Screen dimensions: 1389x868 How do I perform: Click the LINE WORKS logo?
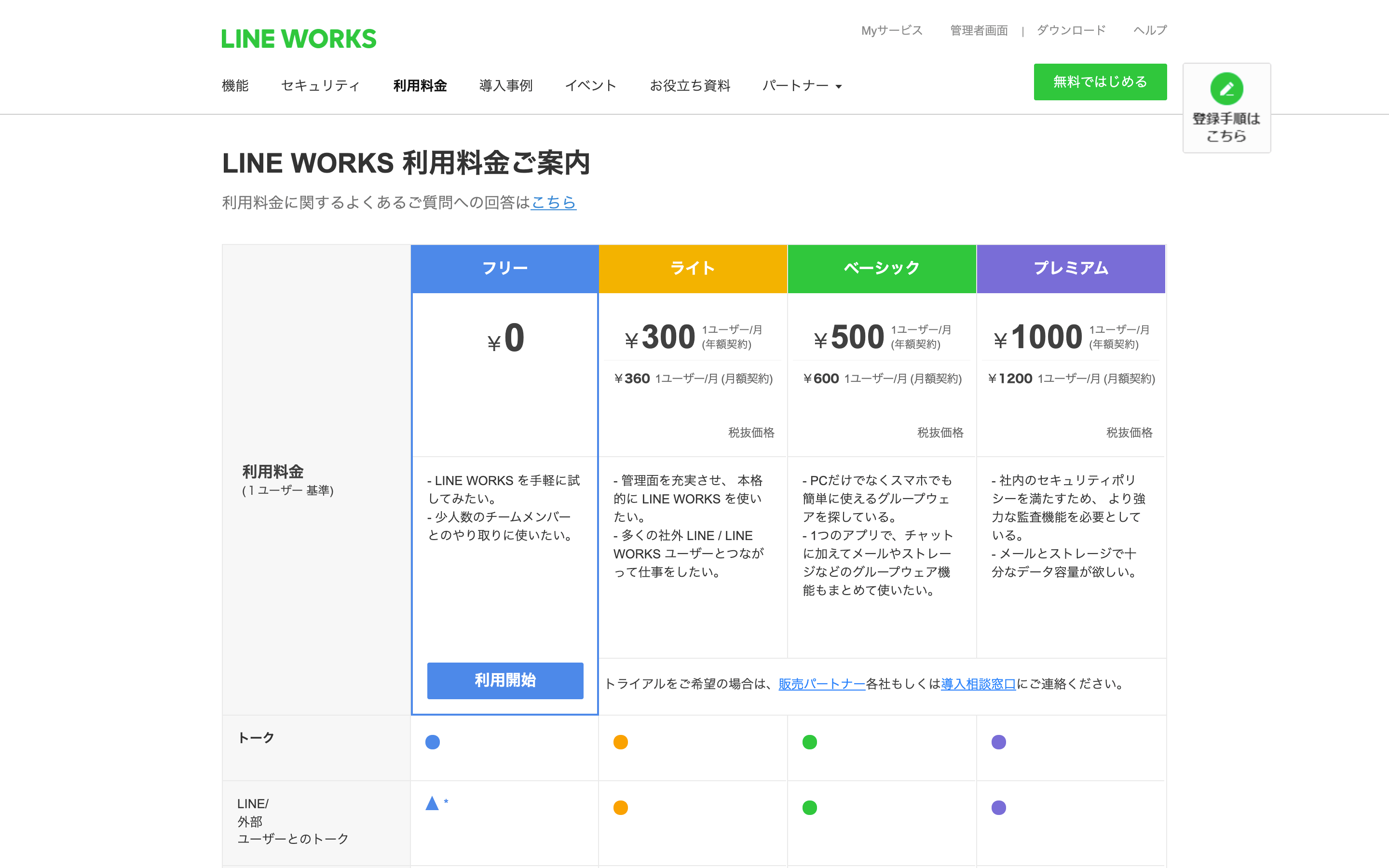[299, 39]
